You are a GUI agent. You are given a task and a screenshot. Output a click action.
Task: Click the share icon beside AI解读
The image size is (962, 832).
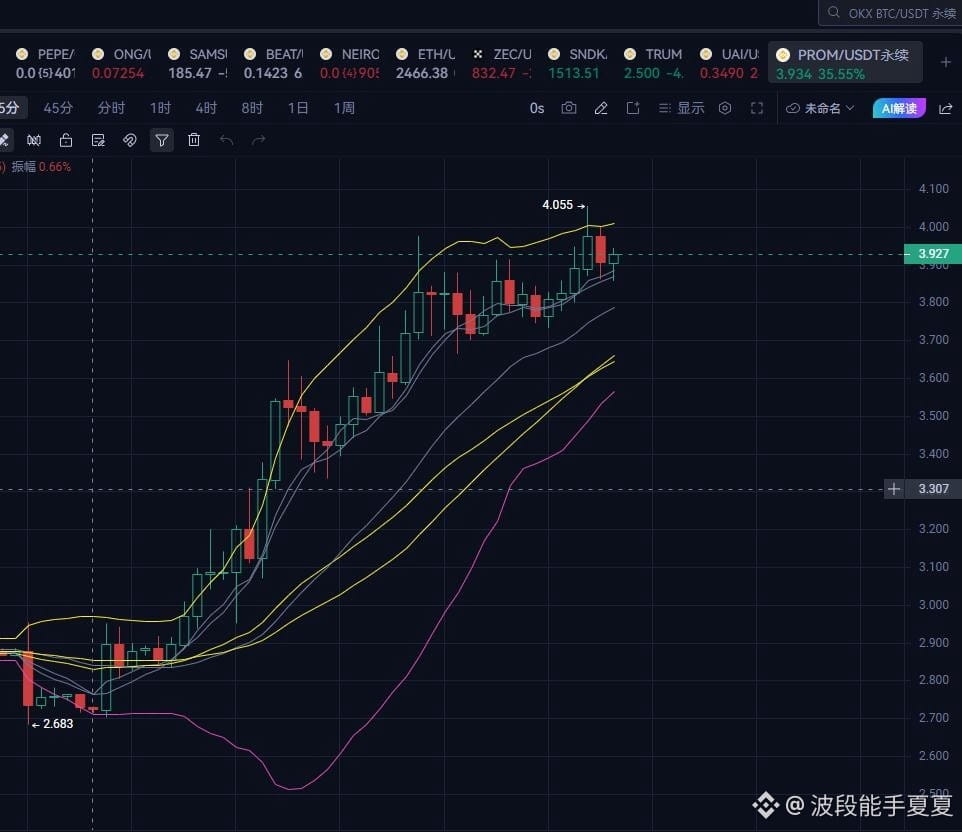tap(945, 109)
